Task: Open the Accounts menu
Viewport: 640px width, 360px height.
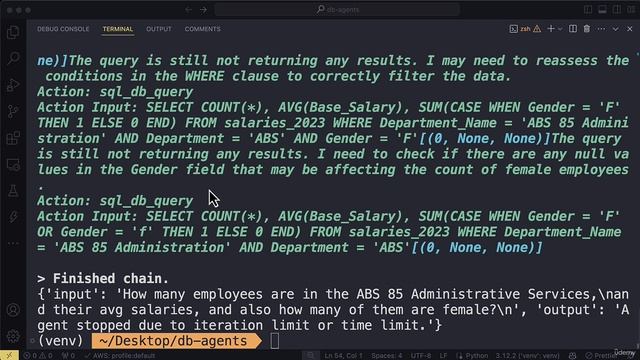Action: pyautogui.click(x=13, y=310)
